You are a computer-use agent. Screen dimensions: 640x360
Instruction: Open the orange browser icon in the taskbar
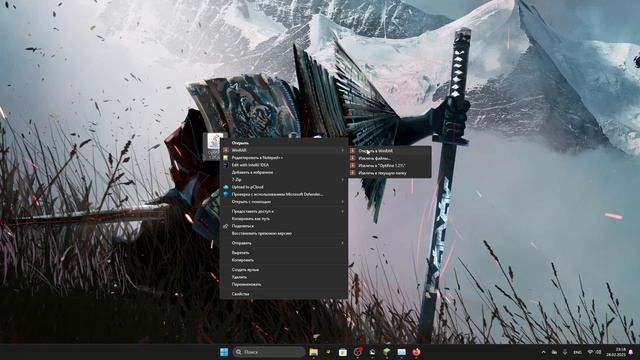point(416,352)
